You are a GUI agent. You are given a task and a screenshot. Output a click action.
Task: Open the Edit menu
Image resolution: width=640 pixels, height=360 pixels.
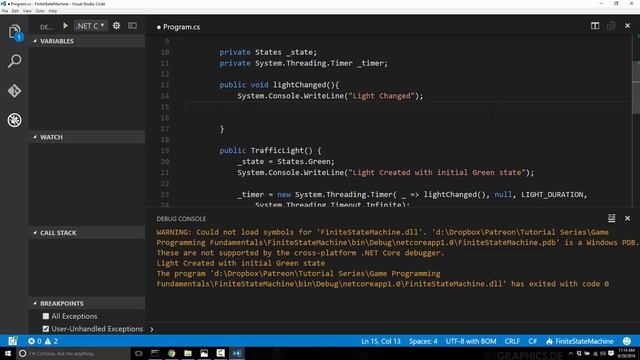coord(16,11)
